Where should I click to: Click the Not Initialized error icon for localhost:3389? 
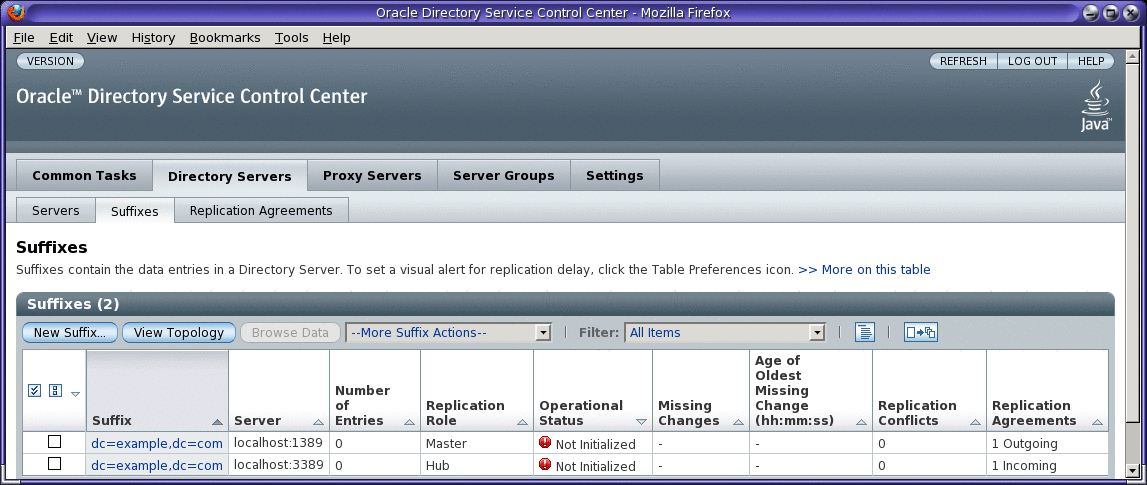(545, 464)
